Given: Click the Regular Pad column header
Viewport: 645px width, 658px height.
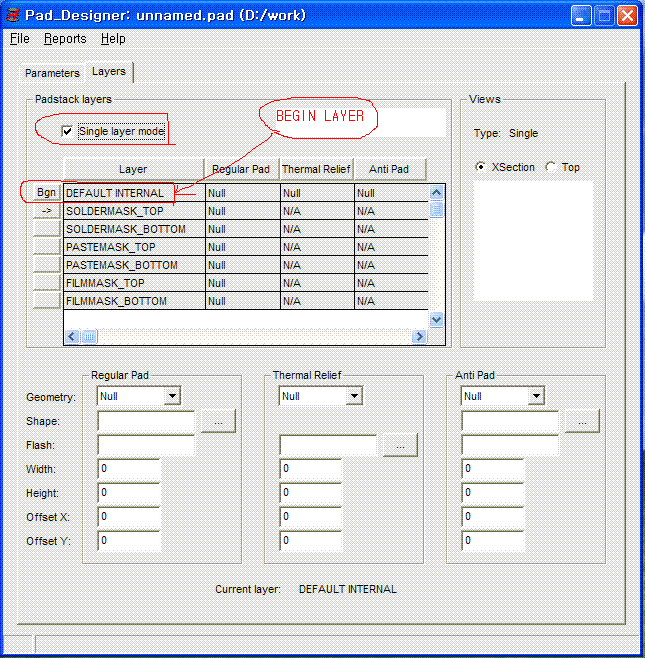Looking at the screenshot, I should [x=240, y=169].
